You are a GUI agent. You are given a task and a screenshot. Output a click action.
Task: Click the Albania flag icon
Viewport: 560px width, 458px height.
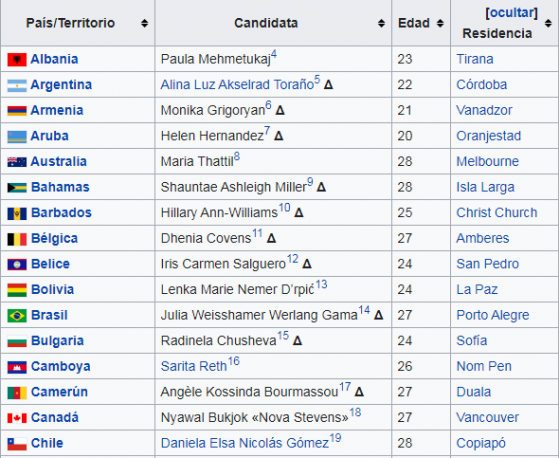point(17,60)
